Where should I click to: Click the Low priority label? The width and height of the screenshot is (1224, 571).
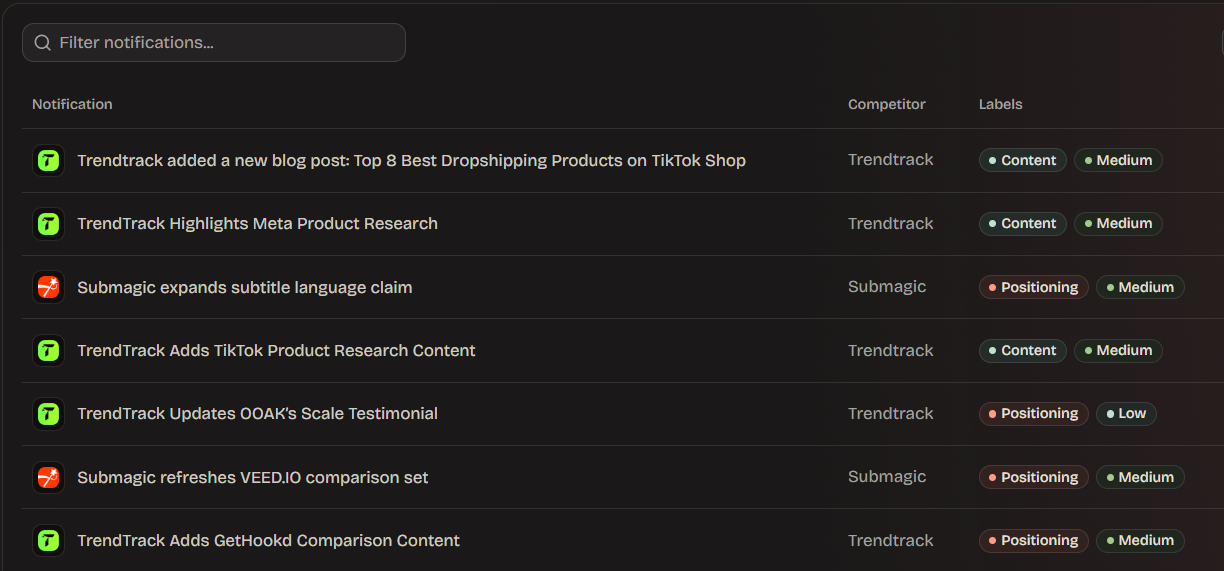(x=1126, y=413)
